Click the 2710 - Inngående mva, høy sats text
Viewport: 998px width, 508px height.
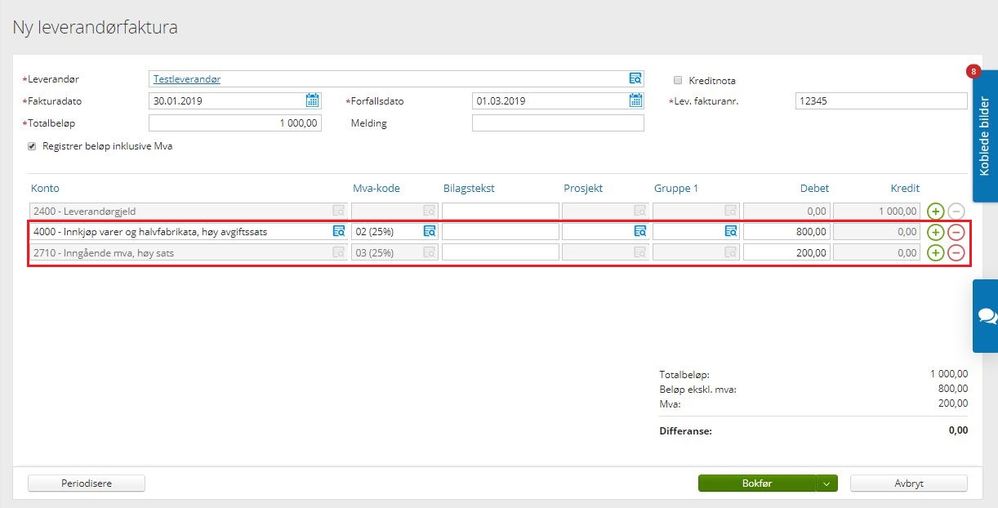pos(104,253)
